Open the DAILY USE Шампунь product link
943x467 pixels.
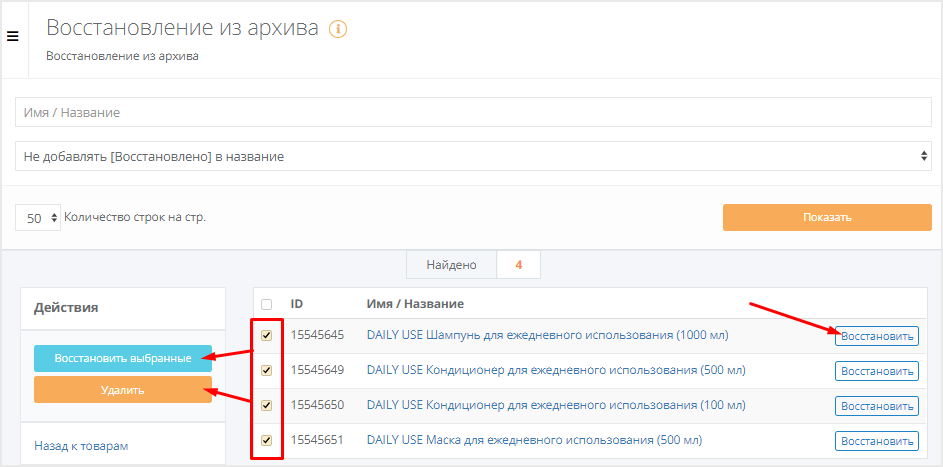pyautogui.click(x=547, y=335)
